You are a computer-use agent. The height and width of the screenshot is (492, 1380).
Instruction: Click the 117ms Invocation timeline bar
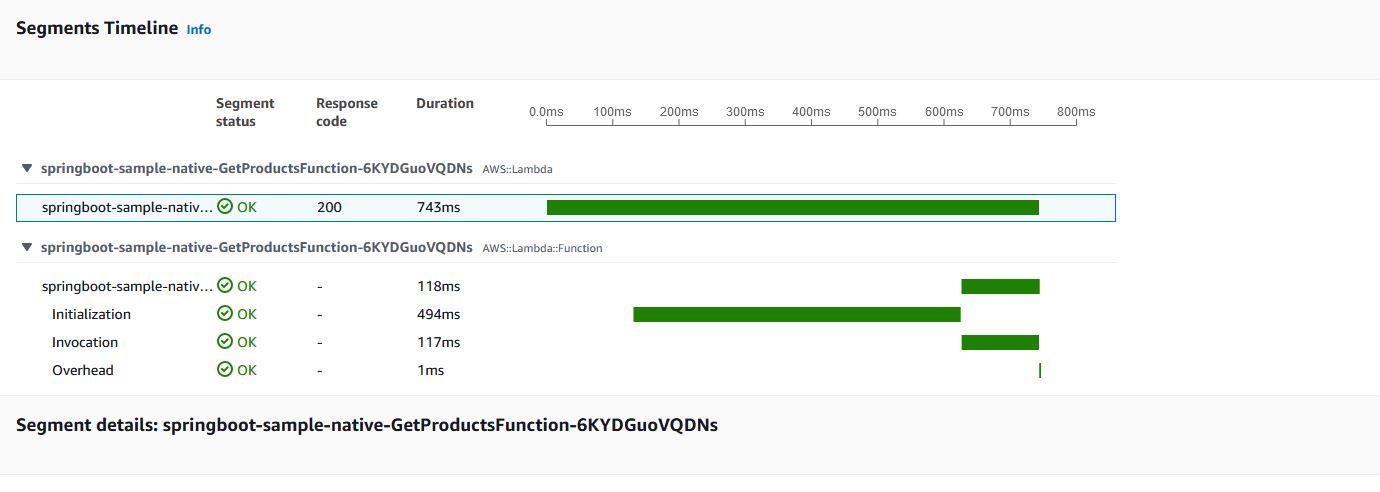tap(1000, 342)
